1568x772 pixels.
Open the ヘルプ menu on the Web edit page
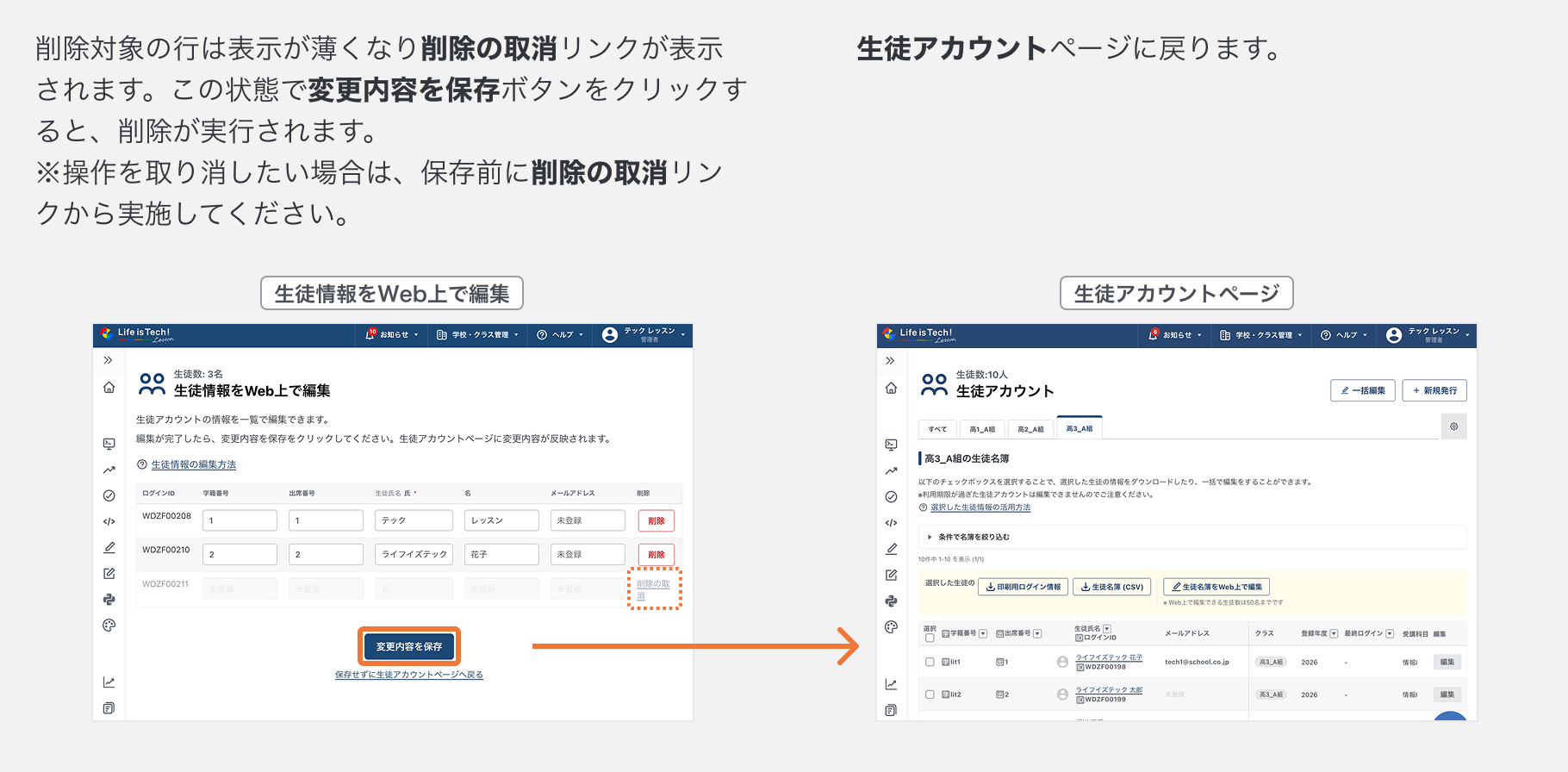click(x=560, y=334)
